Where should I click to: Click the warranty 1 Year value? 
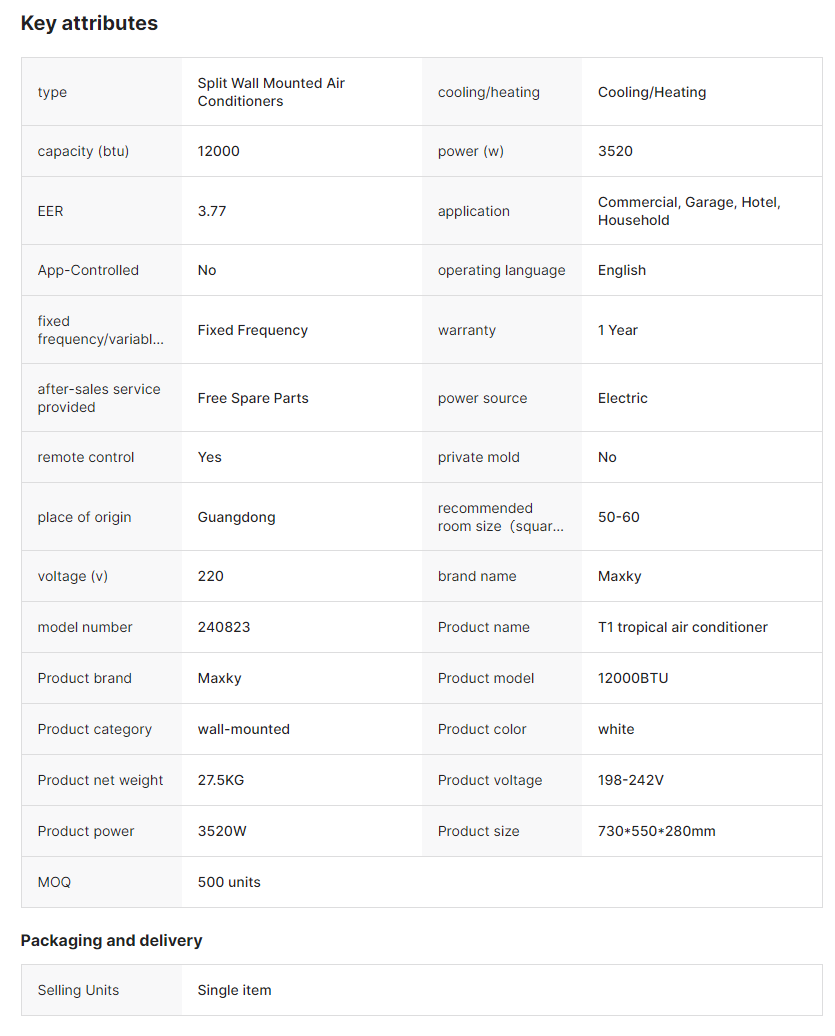(618, 330)
